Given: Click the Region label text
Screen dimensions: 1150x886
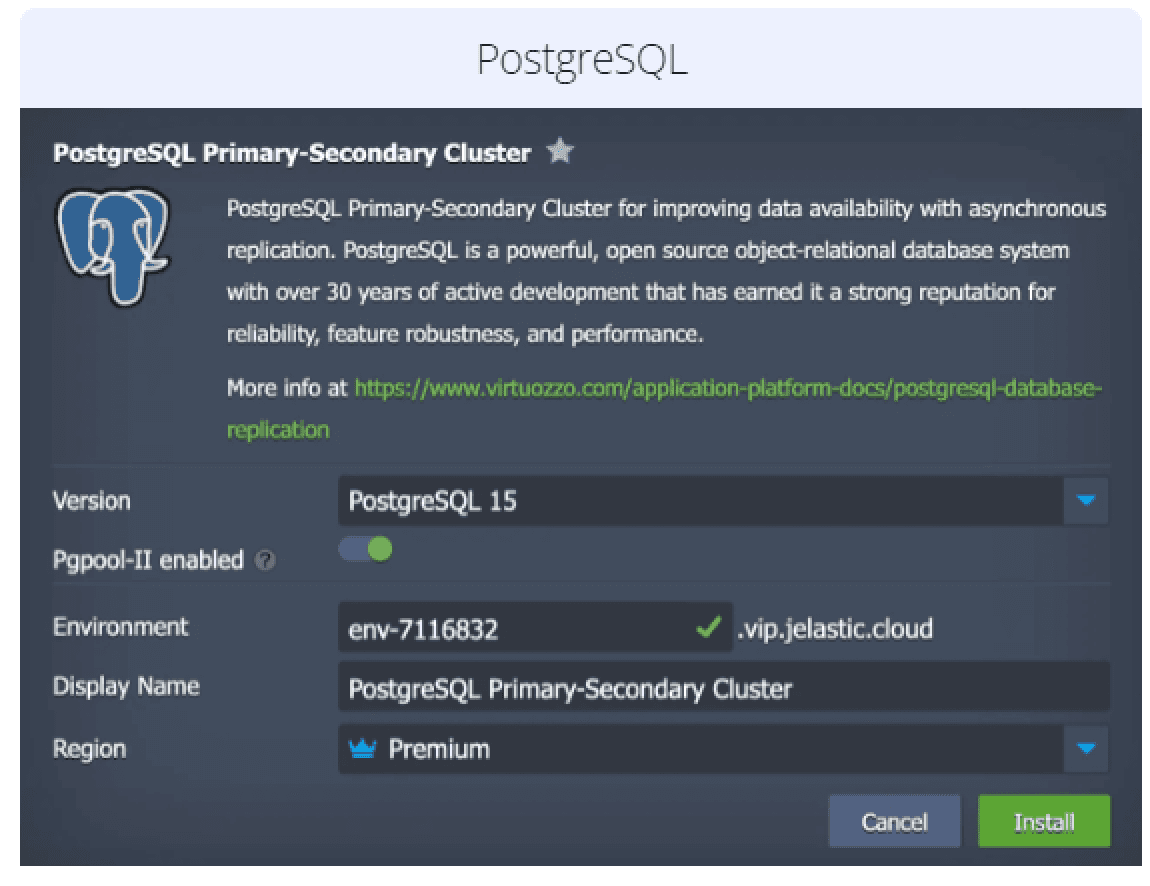Looking at the screenshot, I should point(90,748).
